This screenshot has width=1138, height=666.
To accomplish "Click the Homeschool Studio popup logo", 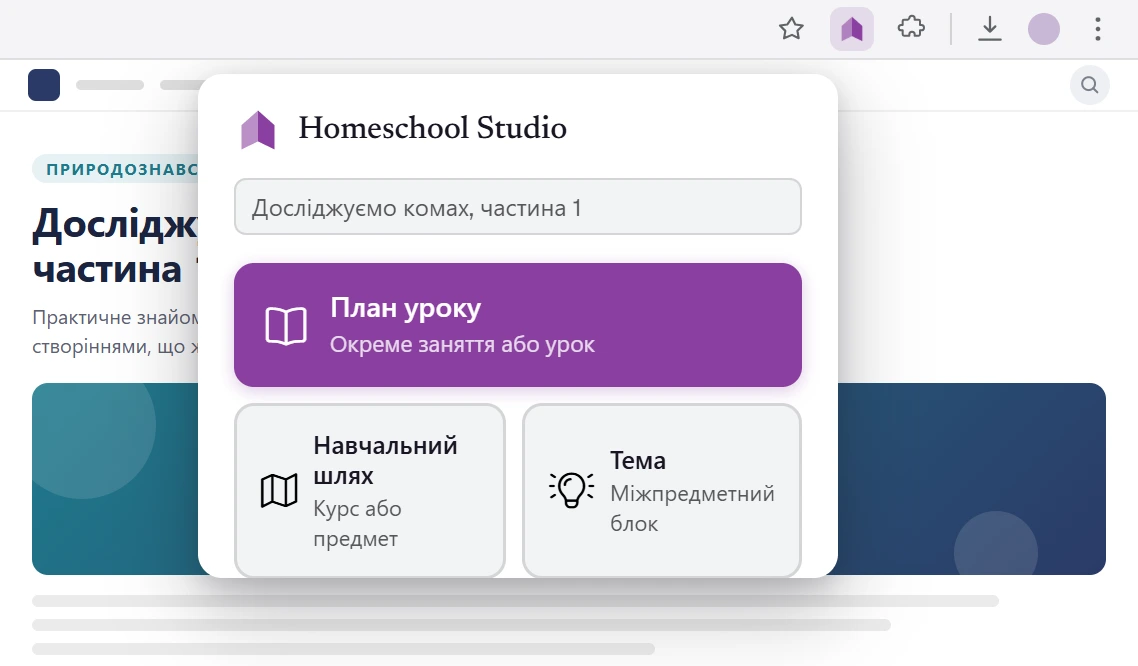I will [x=258, y=130].
